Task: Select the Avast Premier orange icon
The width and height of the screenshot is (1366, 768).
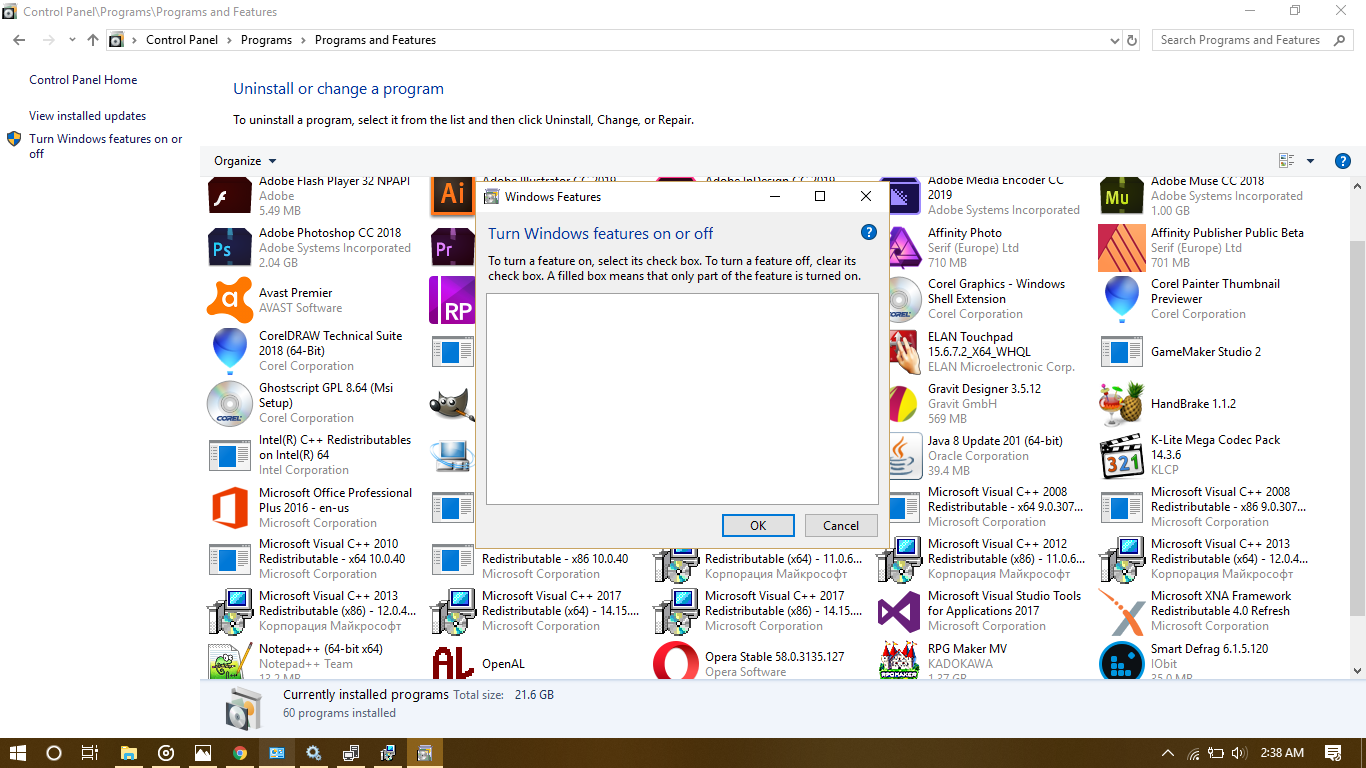Action: tap(229, 300)
